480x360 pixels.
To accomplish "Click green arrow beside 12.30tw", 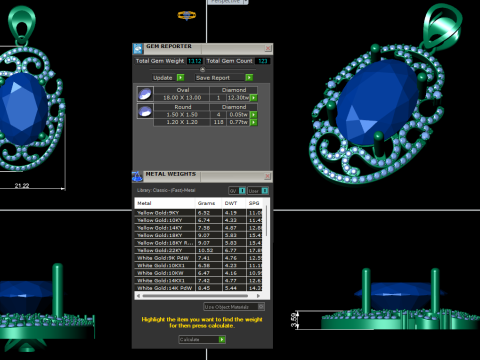I will pyautogui.click(x=254, y=98).
